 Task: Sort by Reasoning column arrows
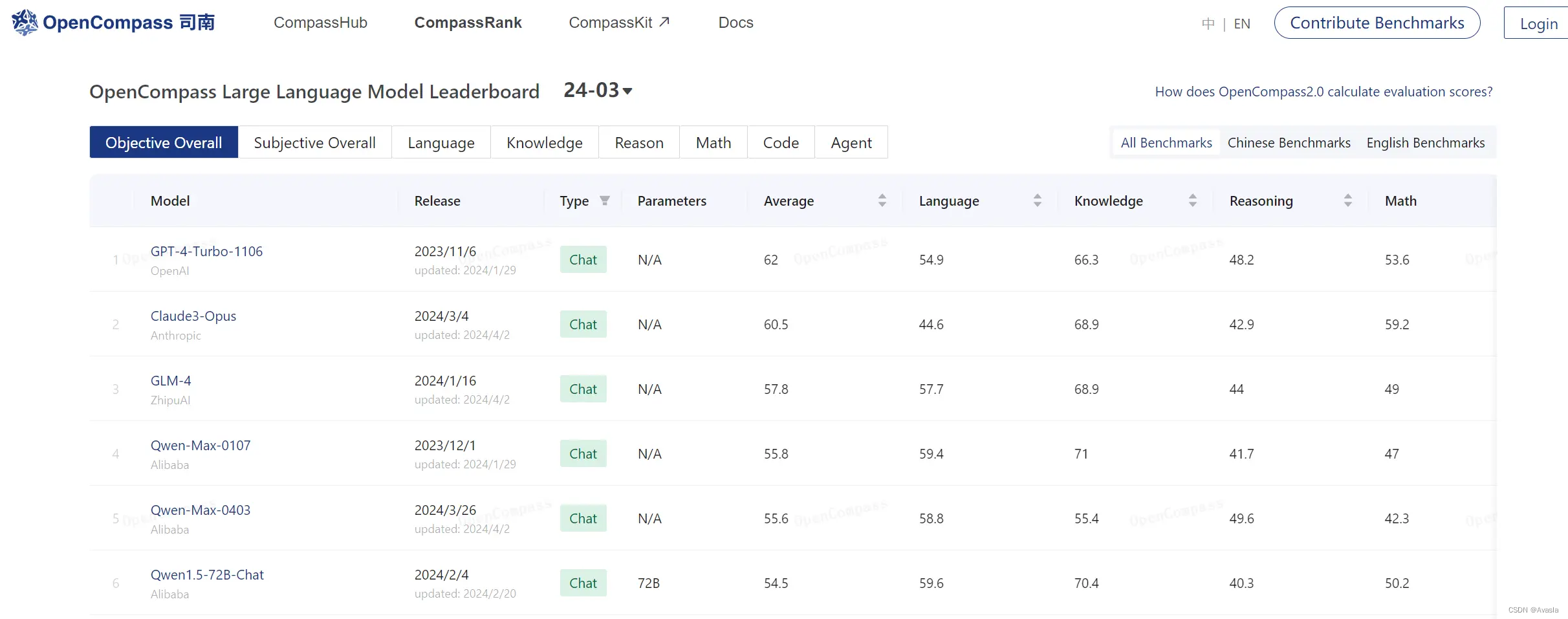click(x=1347, y=201)
